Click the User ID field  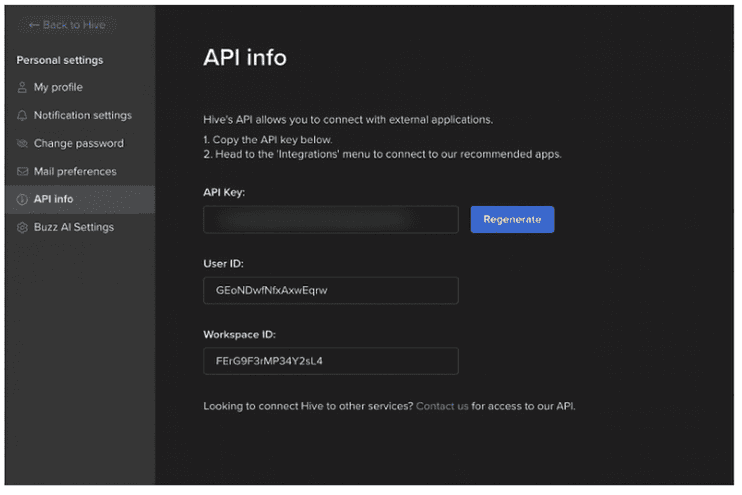(331, 291)
